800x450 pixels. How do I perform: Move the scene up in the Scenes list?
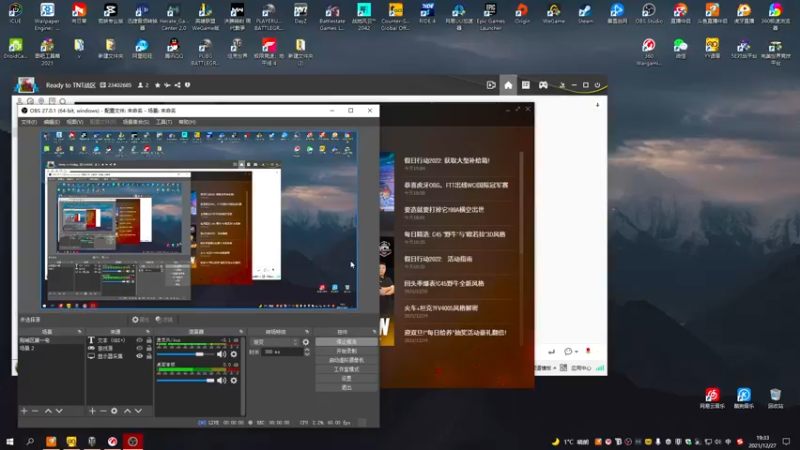[x=48, y=411]
